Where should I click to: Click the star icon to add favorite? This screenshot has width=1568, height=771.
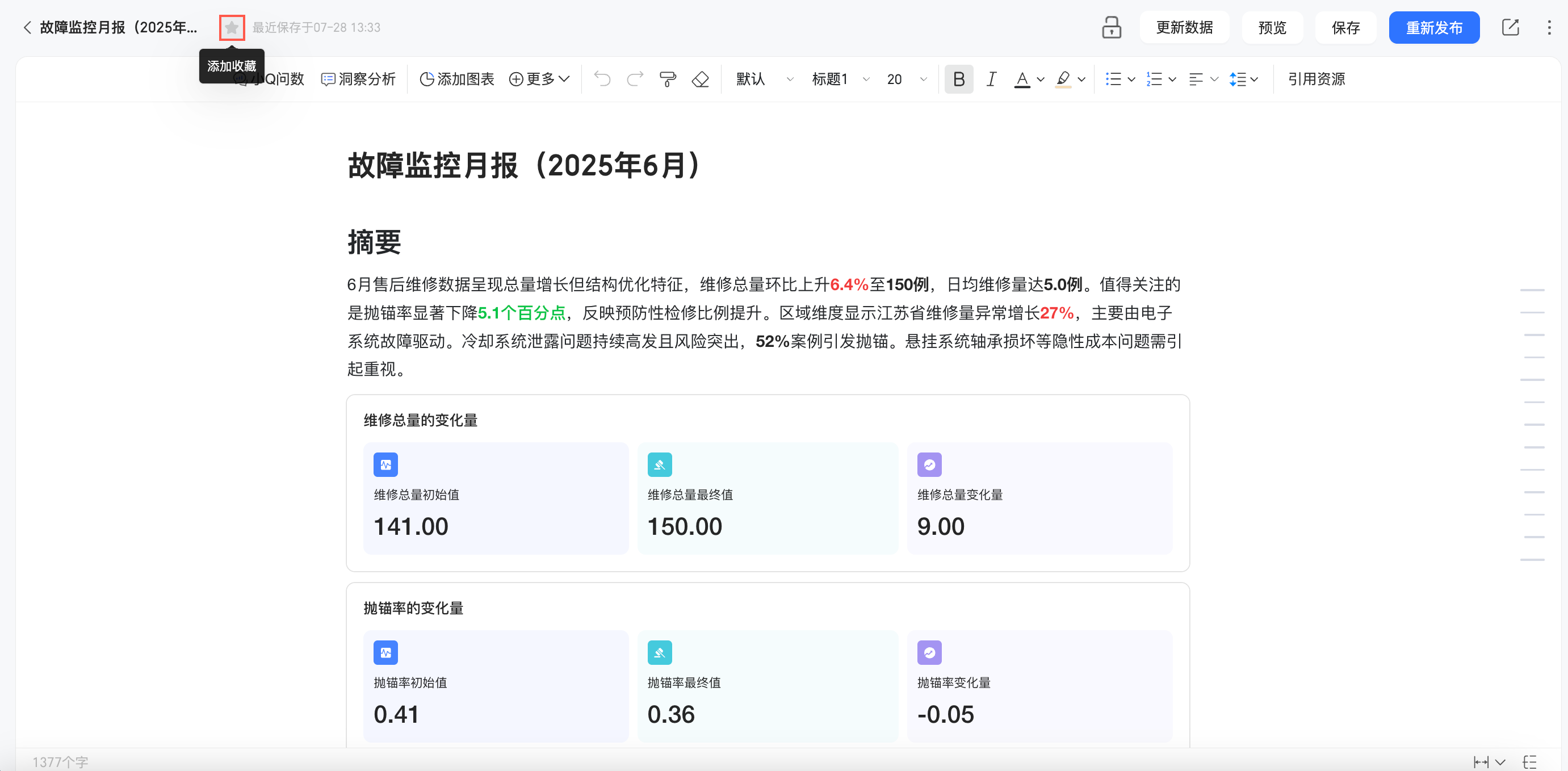pyautogui.click(x=231, y=28)
